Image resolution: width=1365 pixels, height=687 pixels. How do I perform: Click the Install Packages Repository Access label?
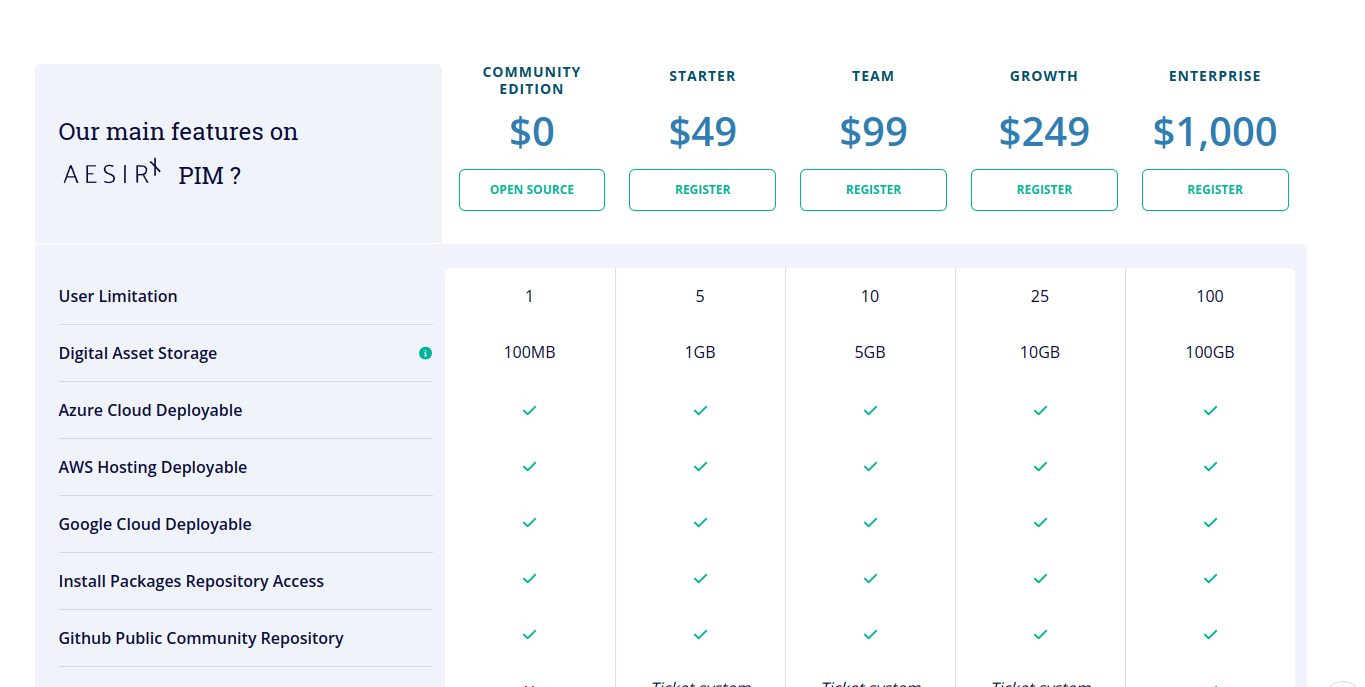point(191,581)
